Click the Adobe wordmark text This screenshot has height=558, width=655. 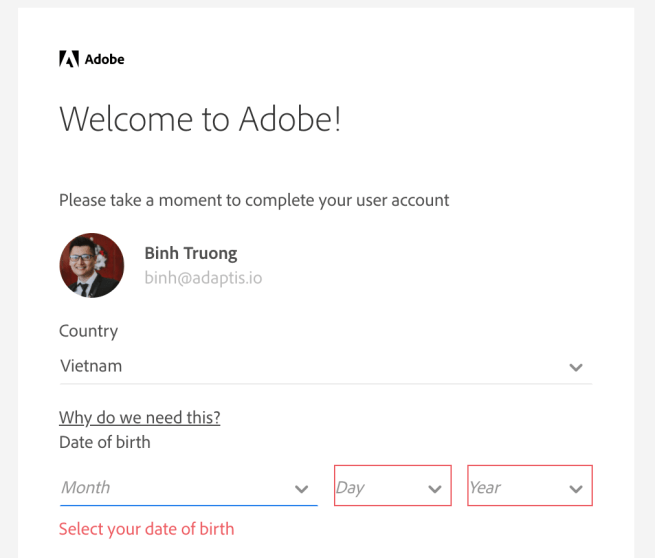click(104, 59)
